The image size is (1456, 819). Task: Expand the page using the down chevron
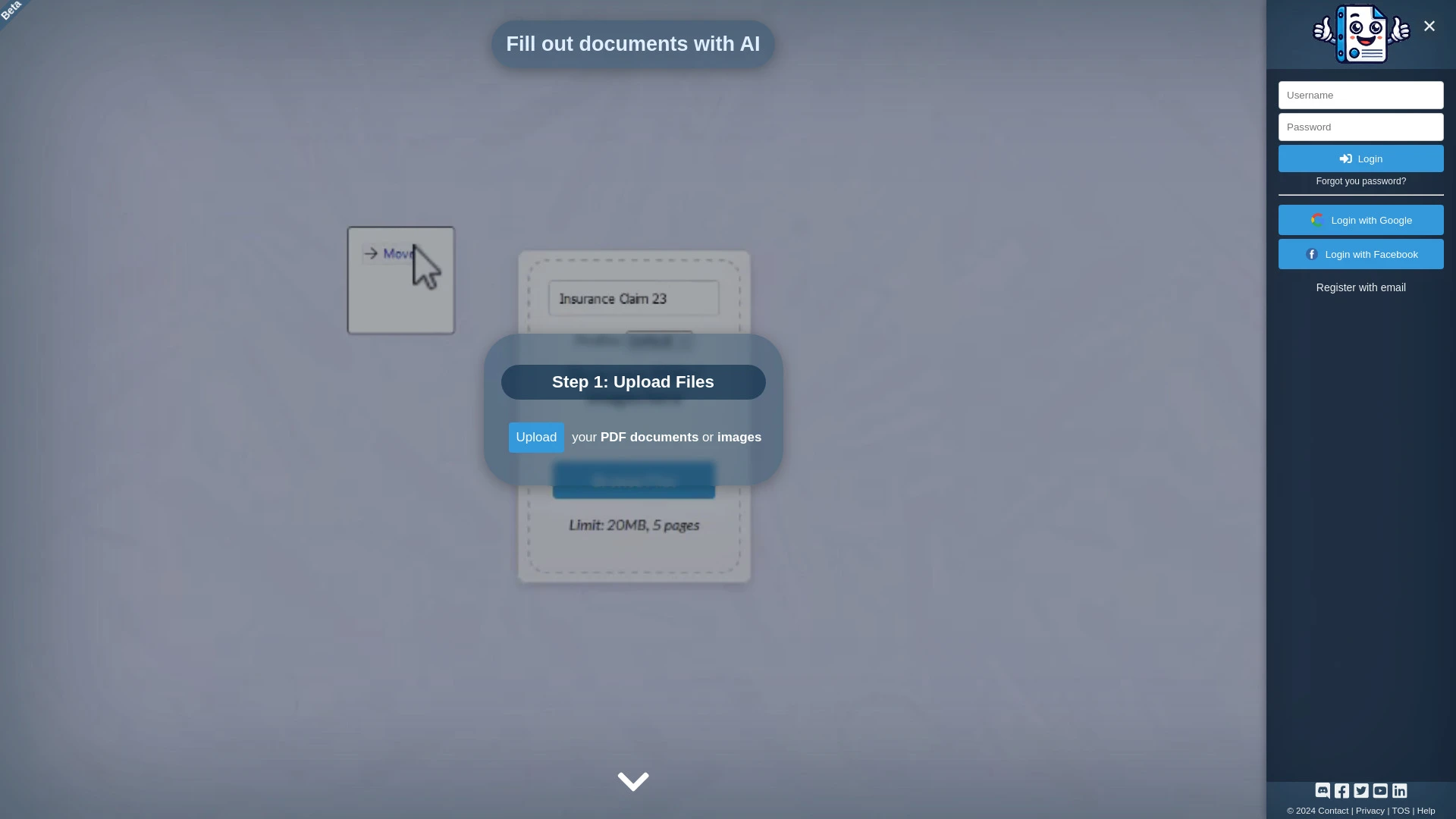(632, 781)
